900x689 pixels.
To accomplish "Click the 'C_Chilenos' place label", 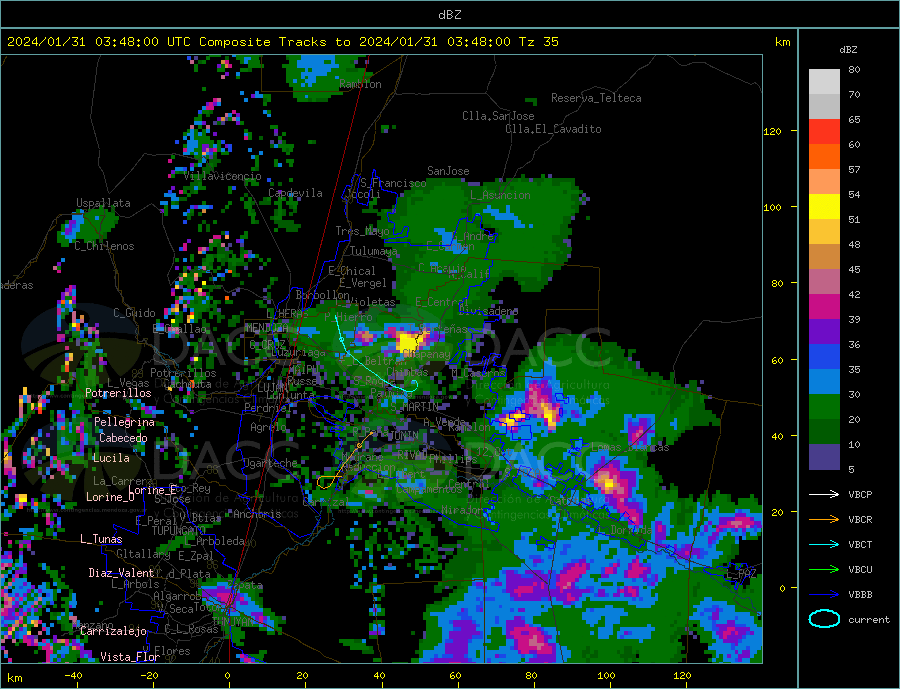I will (104, 246).
